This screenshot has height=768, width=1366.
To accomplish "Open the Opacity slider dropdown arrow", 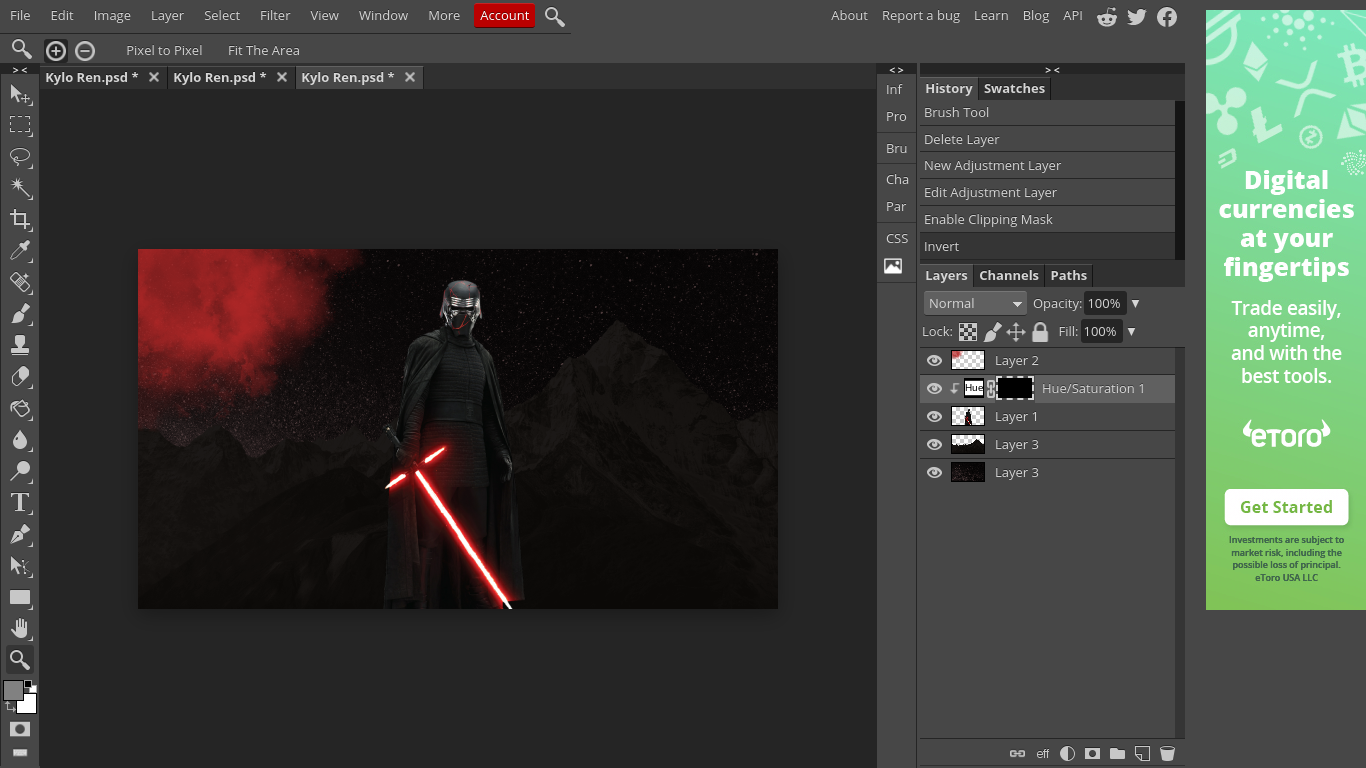I will click(x=1135, y=303).
